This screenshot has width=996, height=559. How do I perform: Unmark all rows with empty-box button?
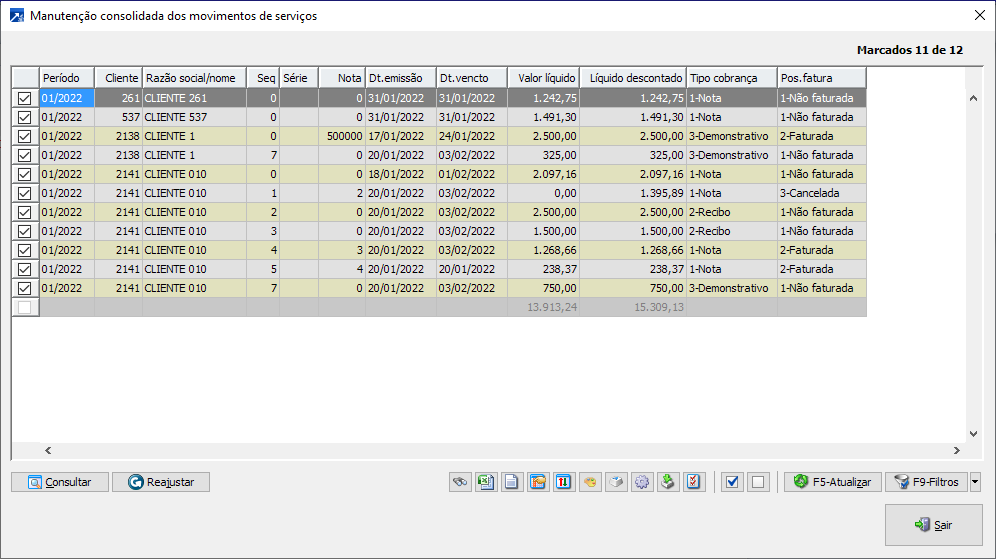pyautogui.click(x=758, y=482)
